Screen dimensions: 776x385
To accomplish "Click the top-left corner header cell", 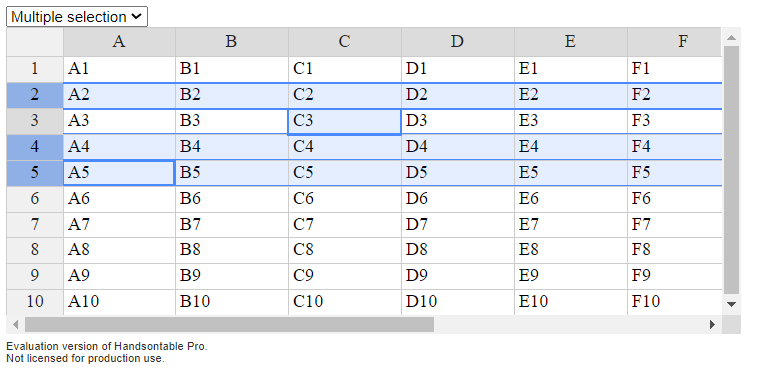I will click(35, 42).
